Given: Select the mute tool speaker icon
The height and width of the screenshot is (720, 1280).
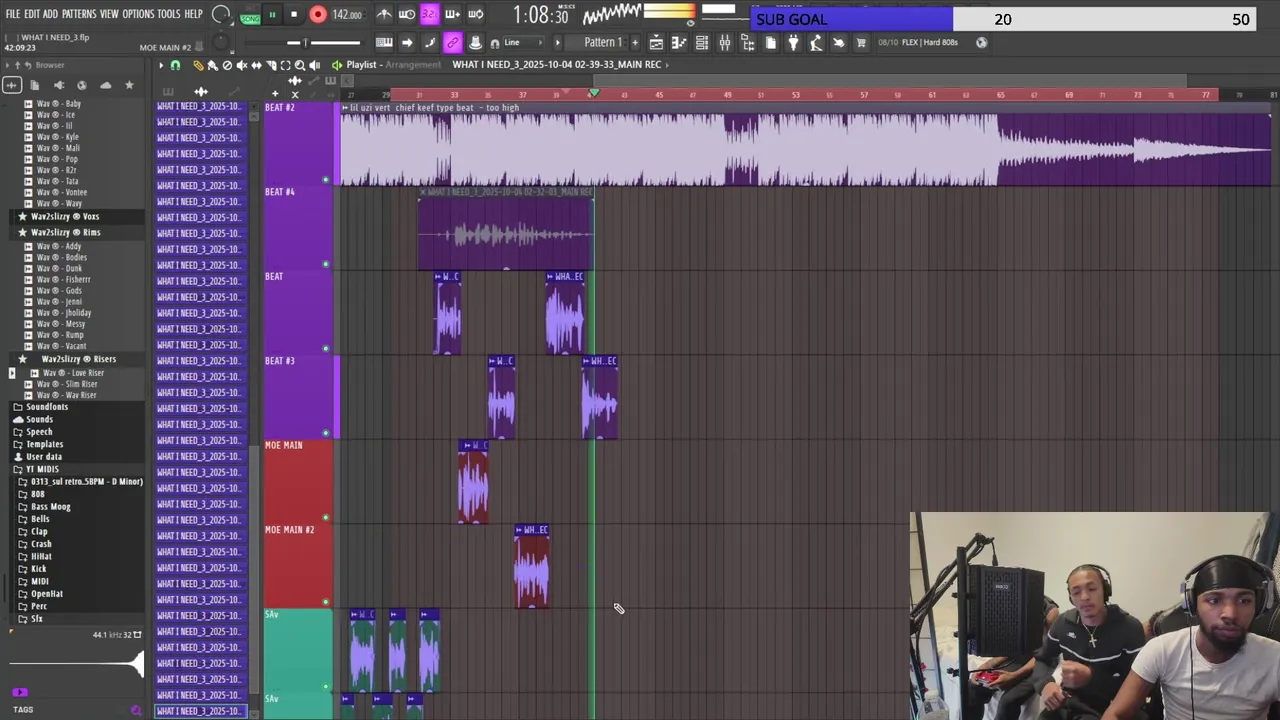Looking at the screenshot, I should click(x=242, y=65).
